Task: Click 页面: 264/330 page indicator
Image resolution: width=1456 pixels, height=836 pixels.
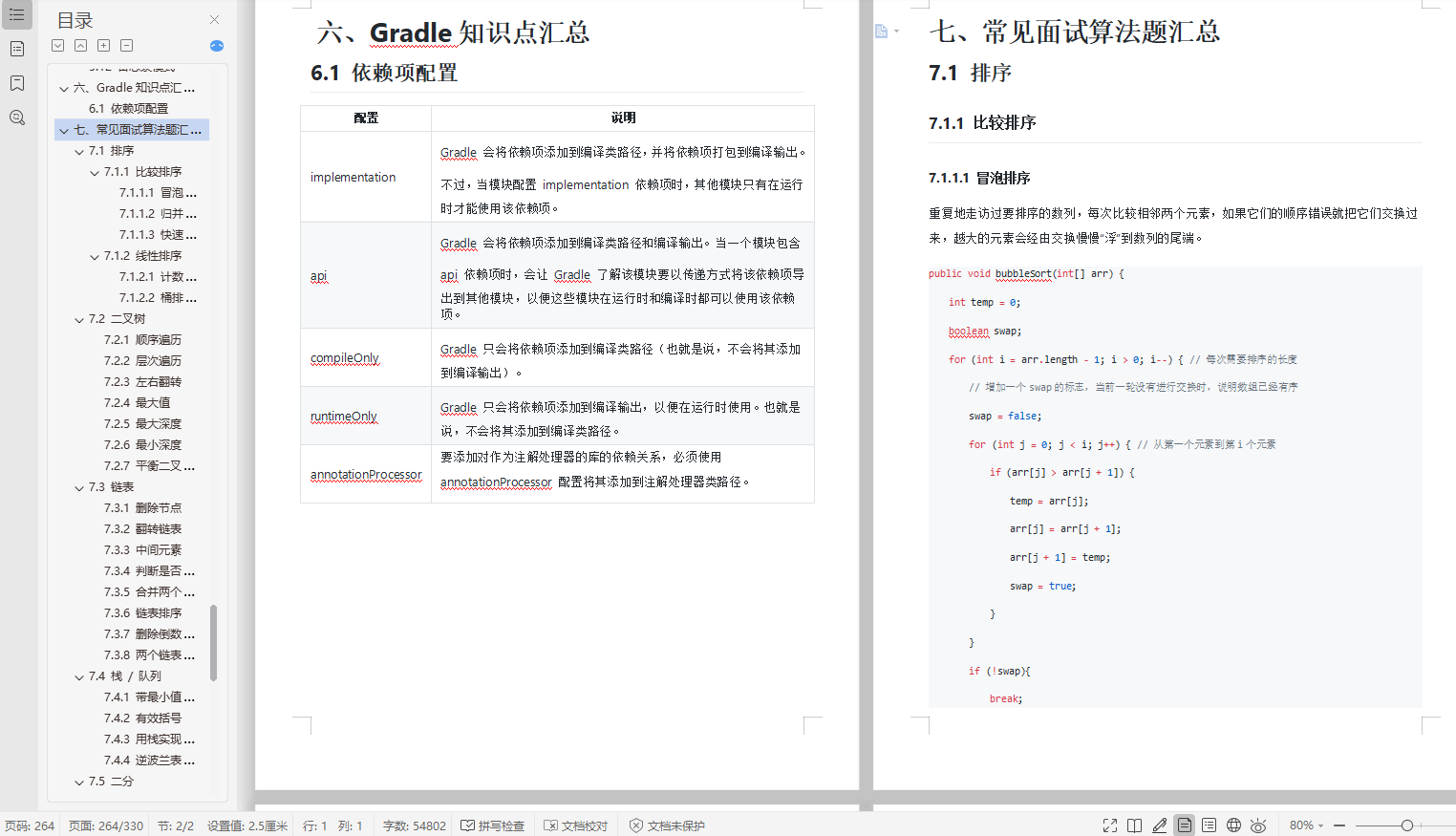Action: [106, 825]
